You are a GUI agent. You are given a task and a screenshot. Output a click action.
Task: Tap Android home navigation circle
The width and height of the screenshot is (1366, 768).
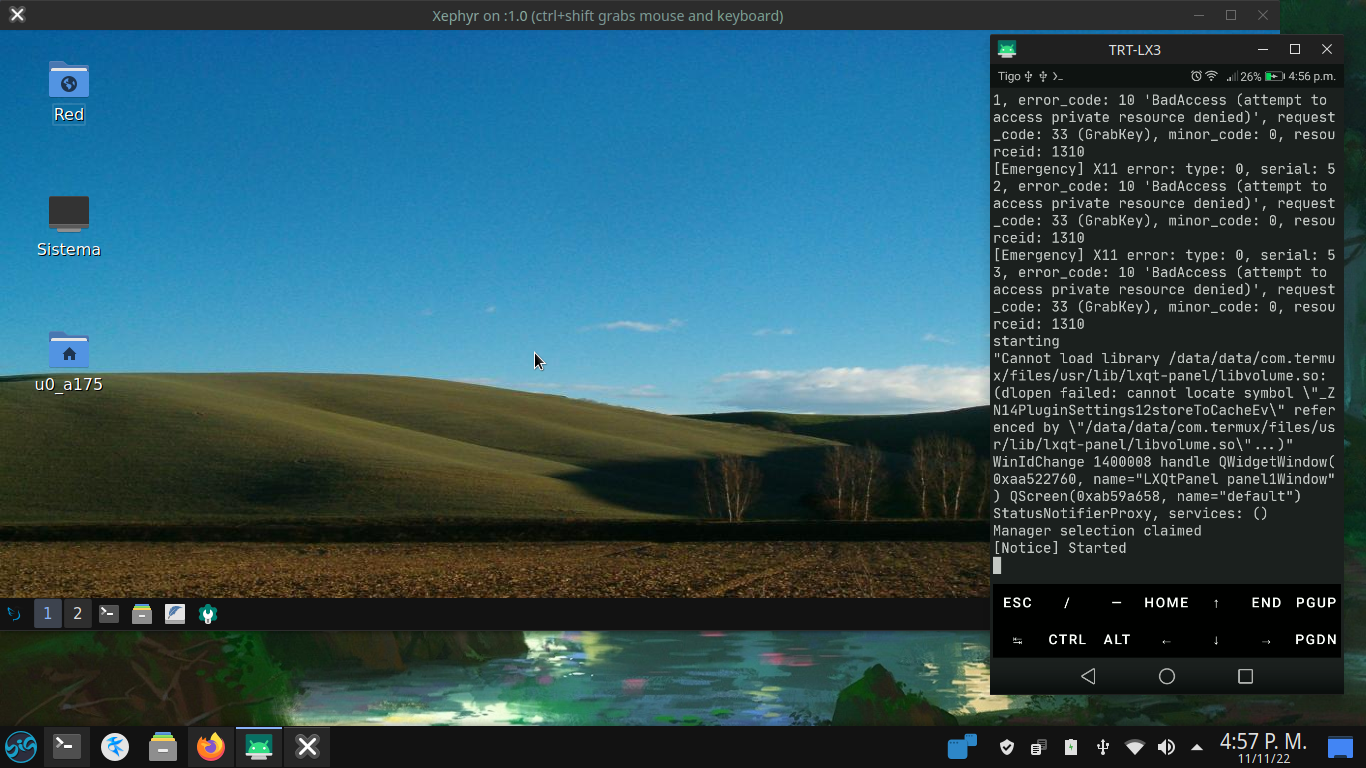click(x=1166, y=677)
